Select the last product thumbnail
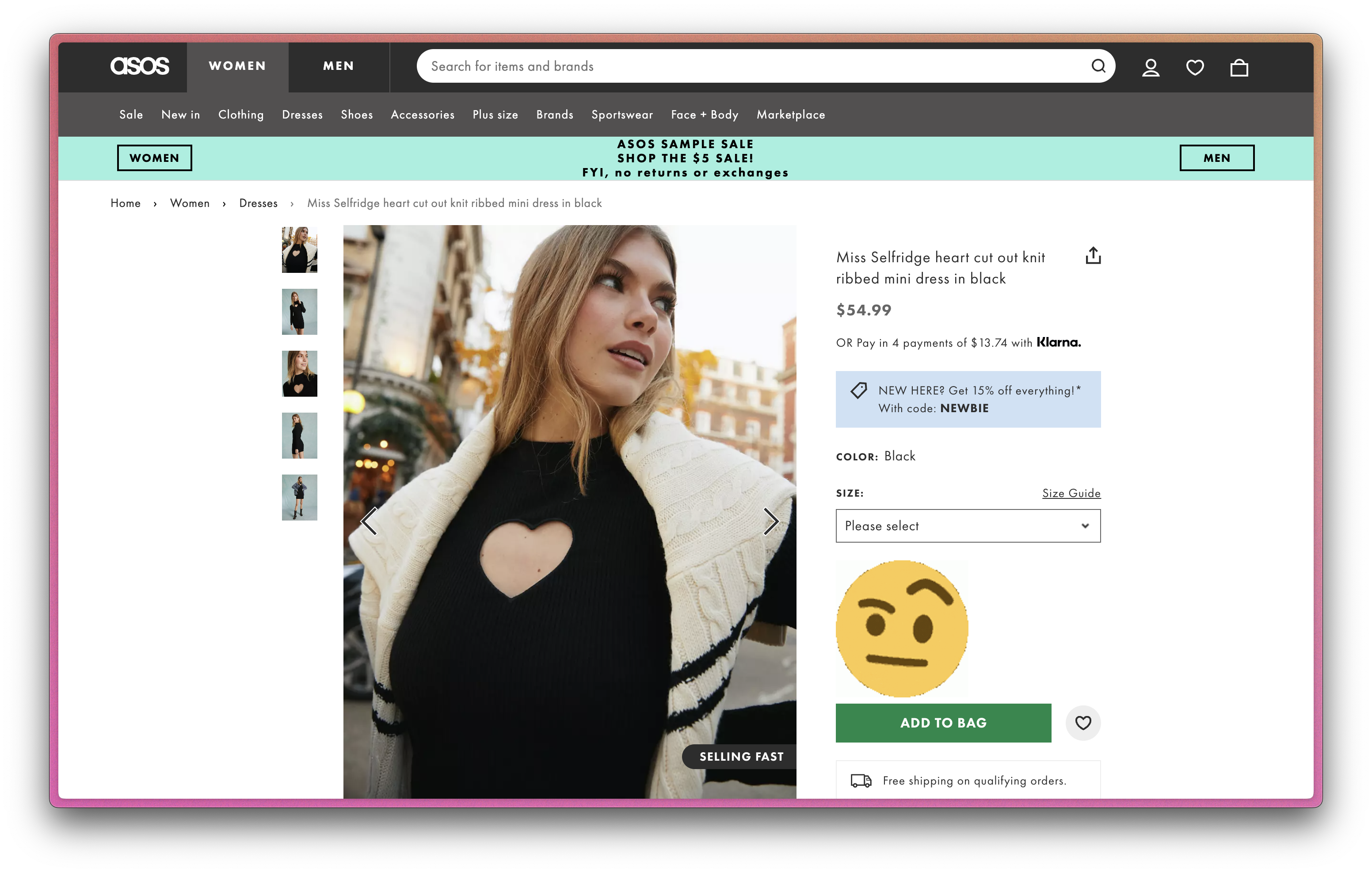The height and width of the screenshot is (873, 1372). click(x=299, y=497)
